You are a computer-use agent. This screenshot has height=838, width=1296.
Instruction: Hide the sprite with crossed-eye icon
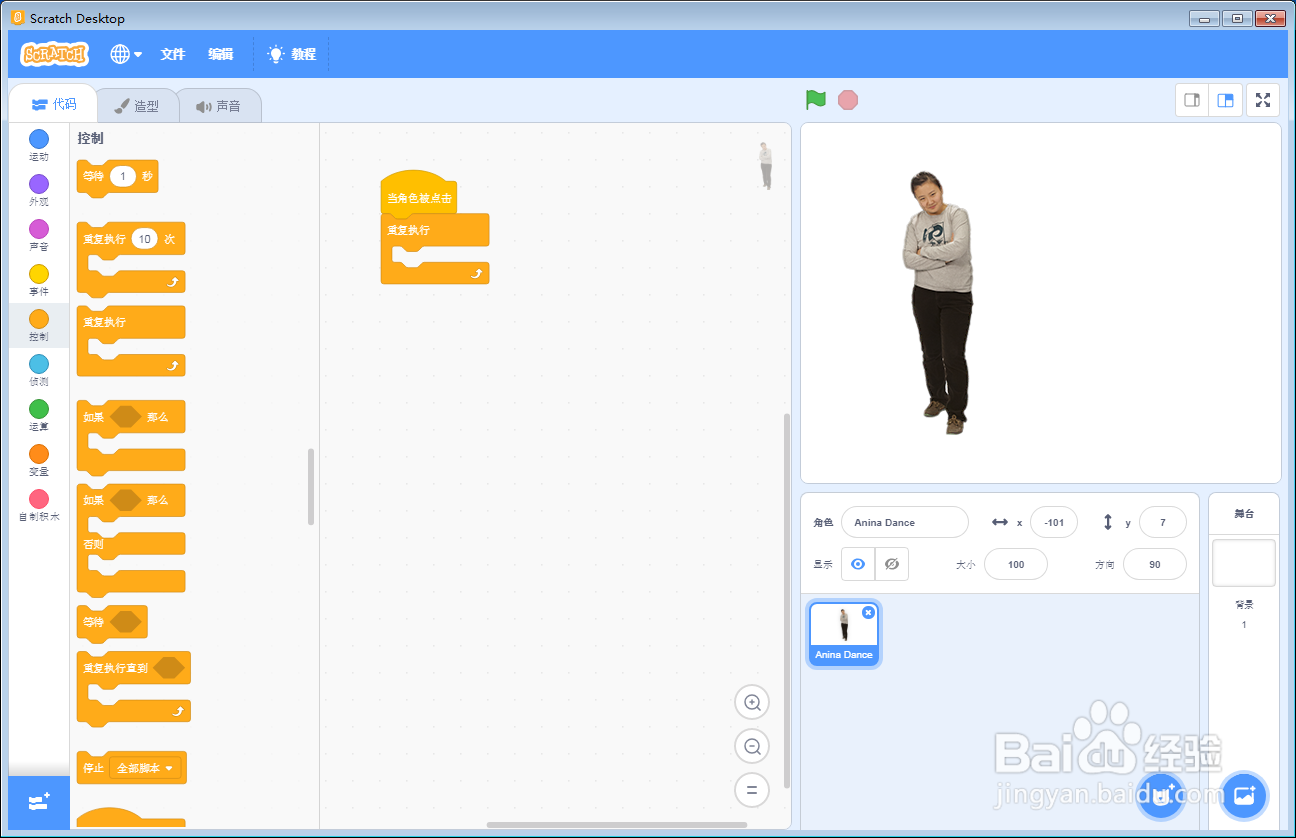pos(892,564)
